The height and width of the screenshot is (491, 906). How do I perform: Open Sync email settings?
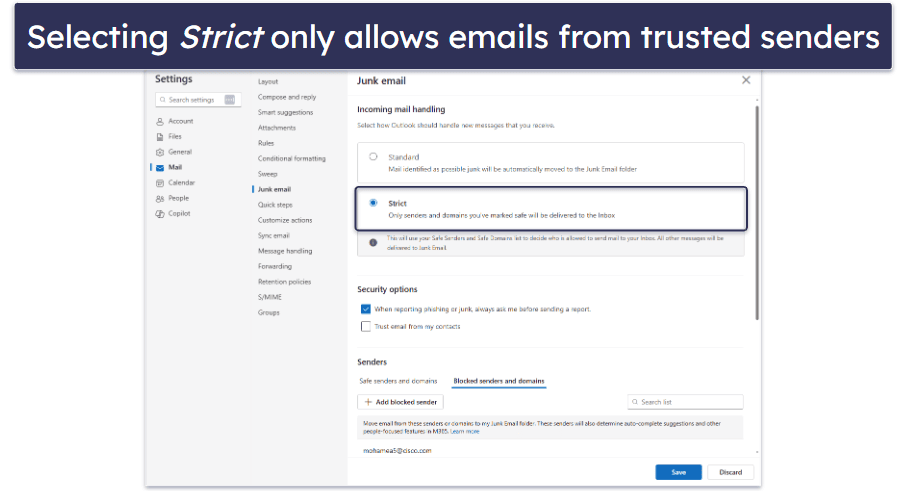(273, 236)
